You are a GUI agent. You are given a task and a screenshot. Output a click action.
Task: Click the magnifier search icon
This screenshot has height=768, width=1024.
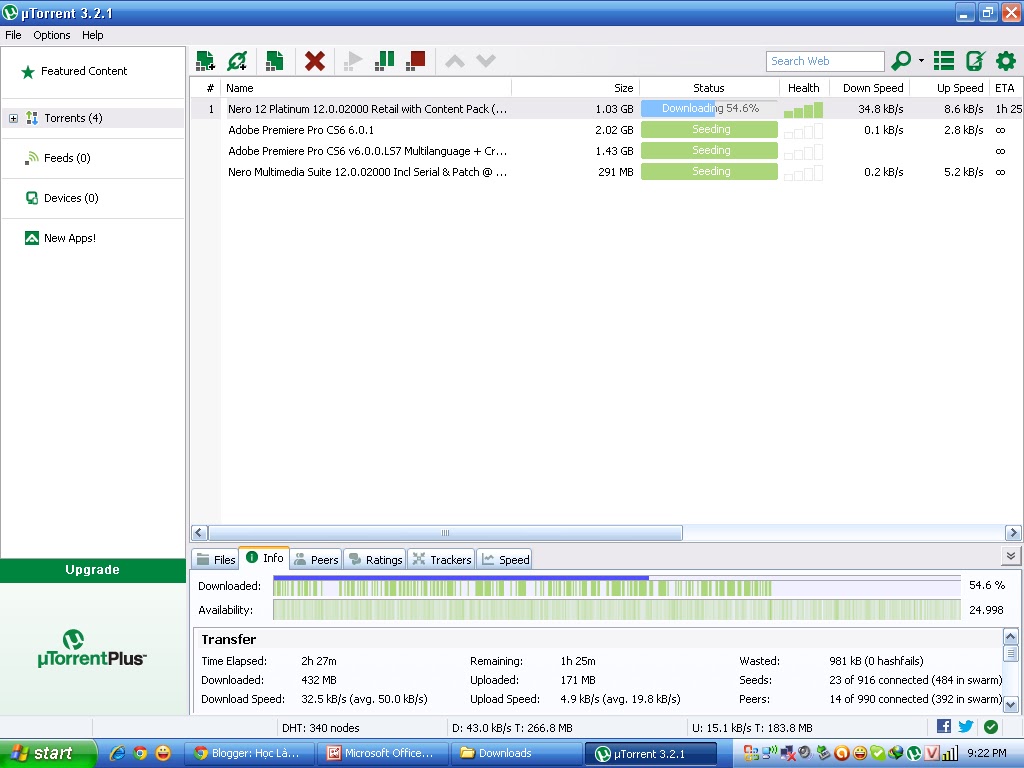pos(901,61)
